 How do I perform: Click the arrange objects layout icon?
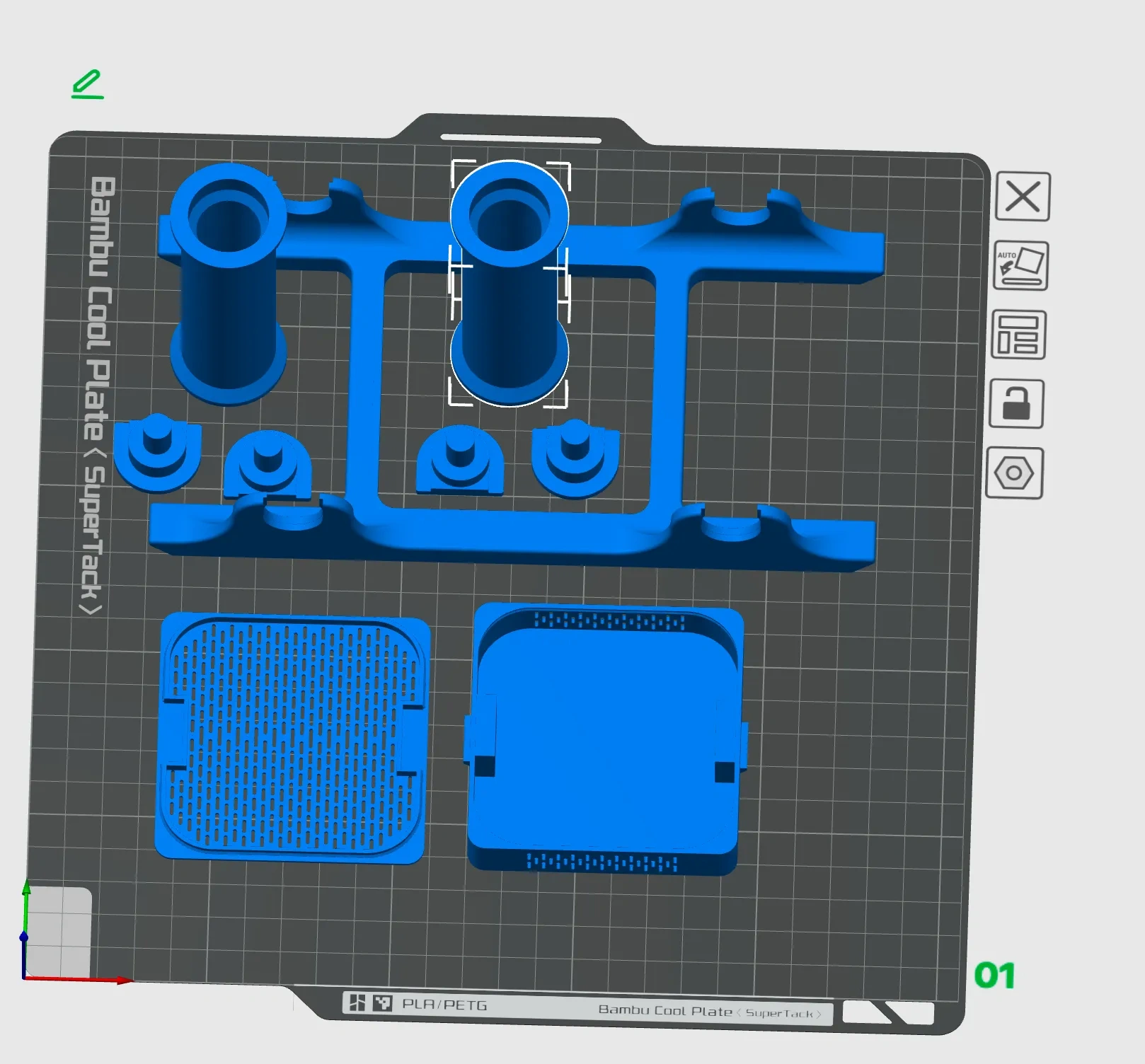1018,335
